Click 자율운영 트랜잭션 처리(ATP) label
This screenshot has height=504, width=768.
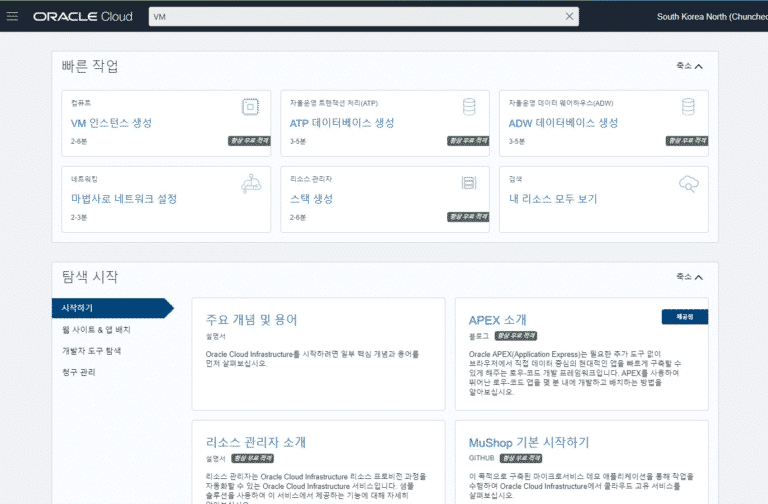334,103
